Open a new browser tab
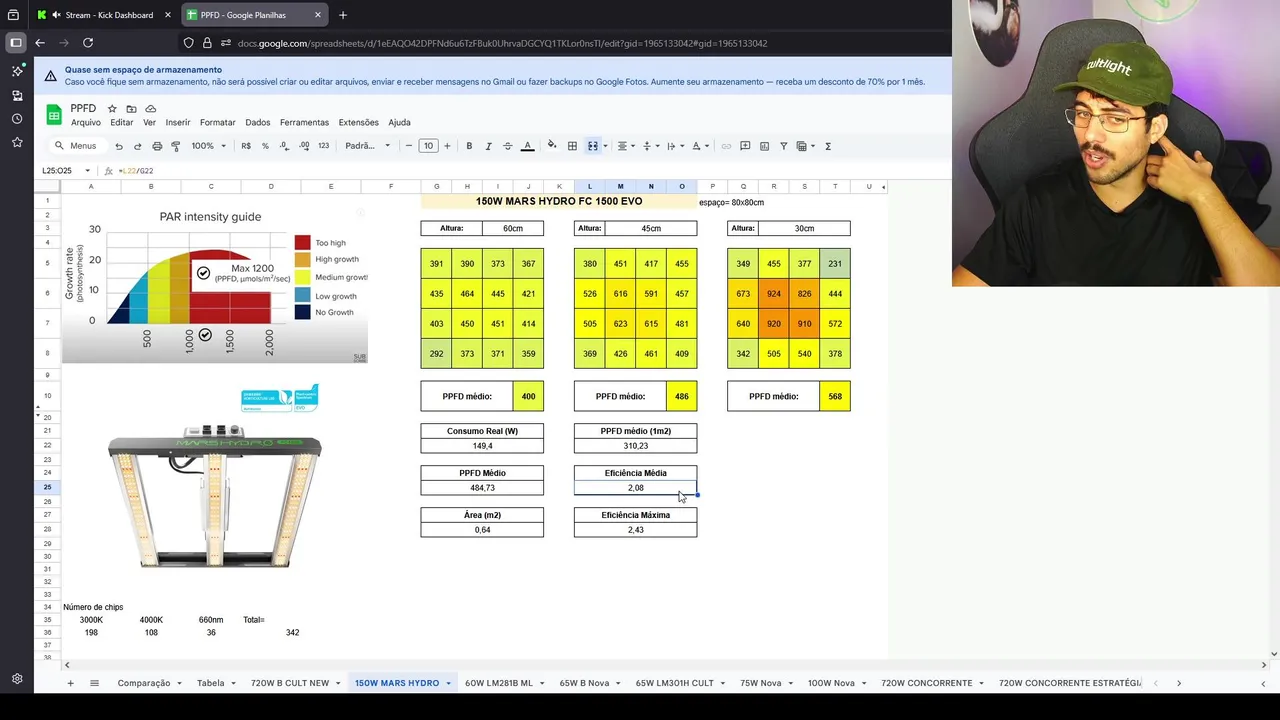 [x=343, y=15]
